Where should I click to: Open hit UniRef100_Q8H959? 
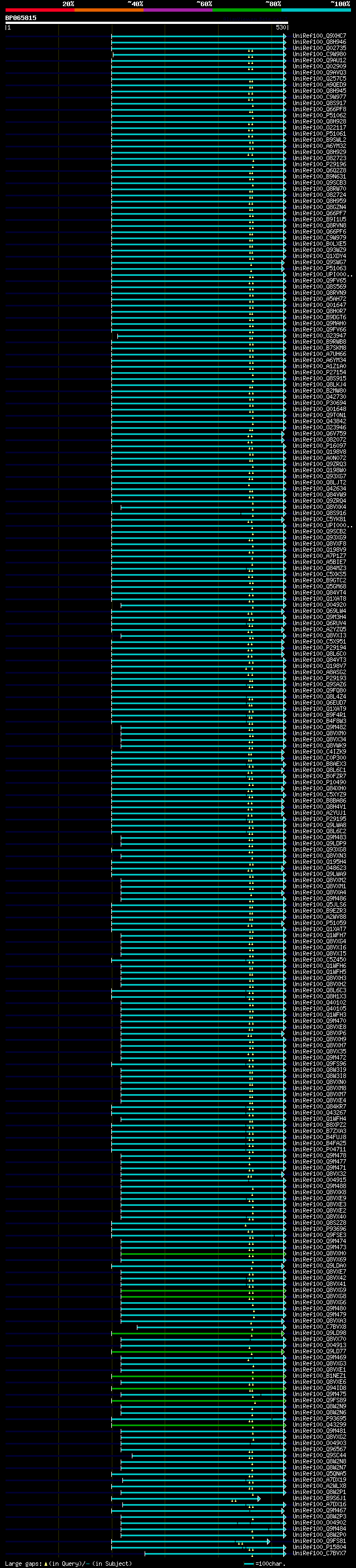(x=319, y=201)
